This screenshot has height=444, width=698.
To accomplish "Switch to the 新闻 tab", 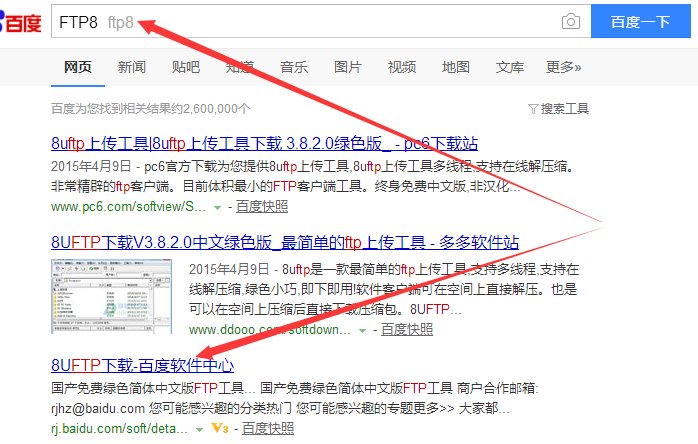I will coord(132,67).
